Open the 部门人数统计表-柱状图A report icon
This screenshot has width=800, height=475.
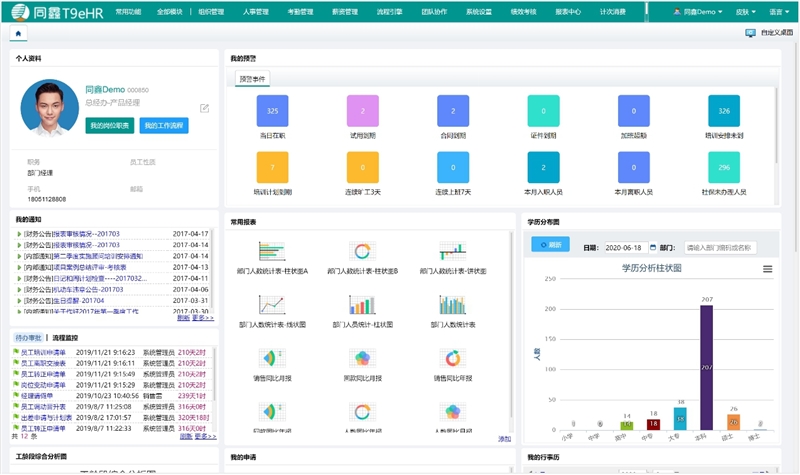[272, 250]
